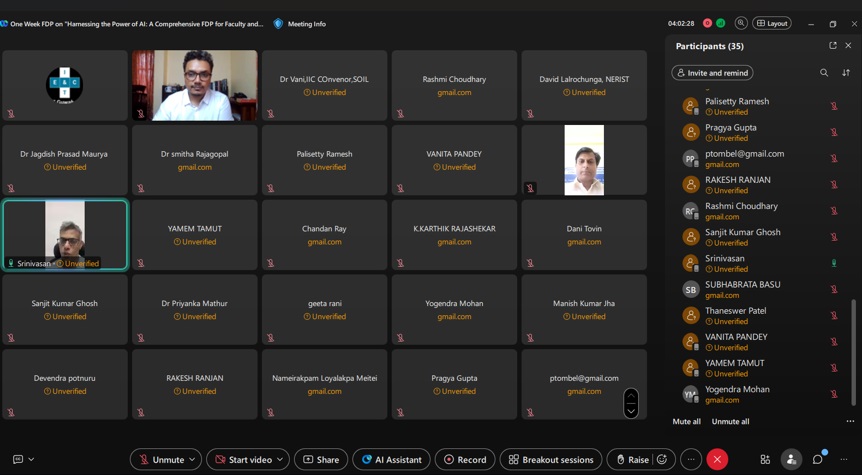This screenshot has width=862, height=475.
Task: Sort the participants list
Action: click(x=846, y=73)
